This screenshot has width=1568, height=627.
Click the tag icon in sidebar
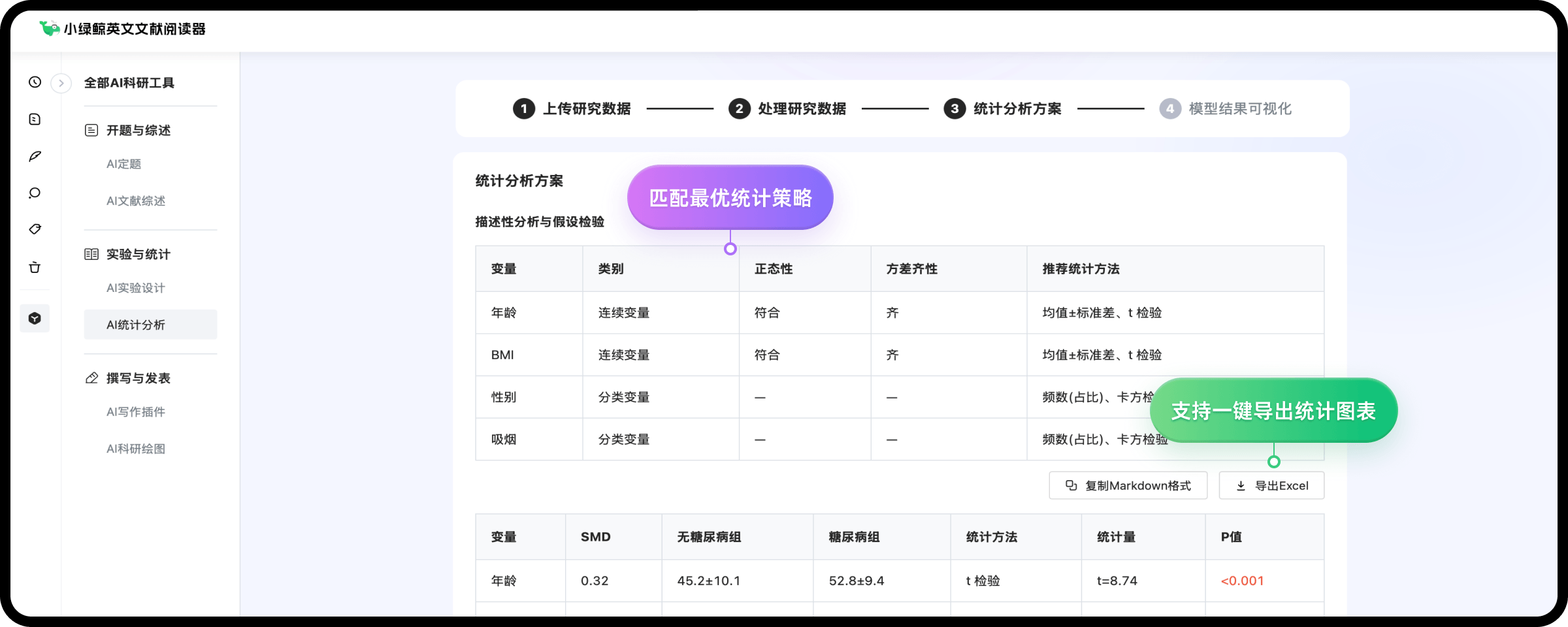click(x=35, y=229)
